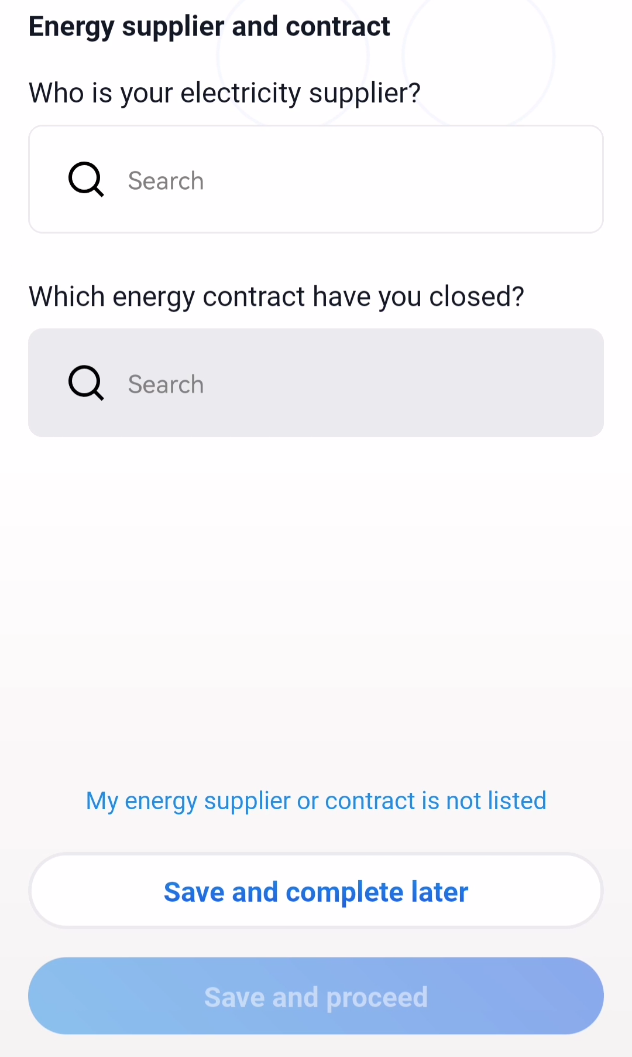Viewport: 632px width, 1057px height.
Task: Click the 'Who is your electricity supplier?' label
Action: (224, 93)
